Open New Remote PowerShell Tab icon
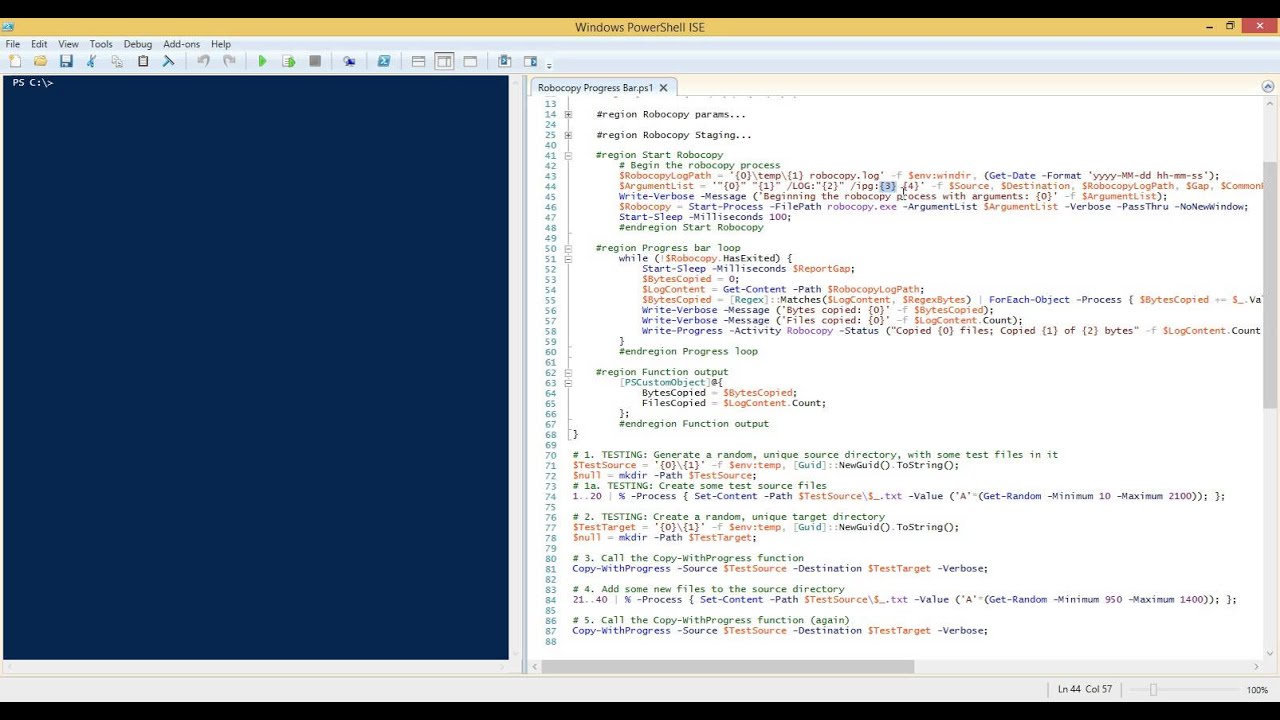The height and width of the screenshot is (720, 1280). click(349, 61)
